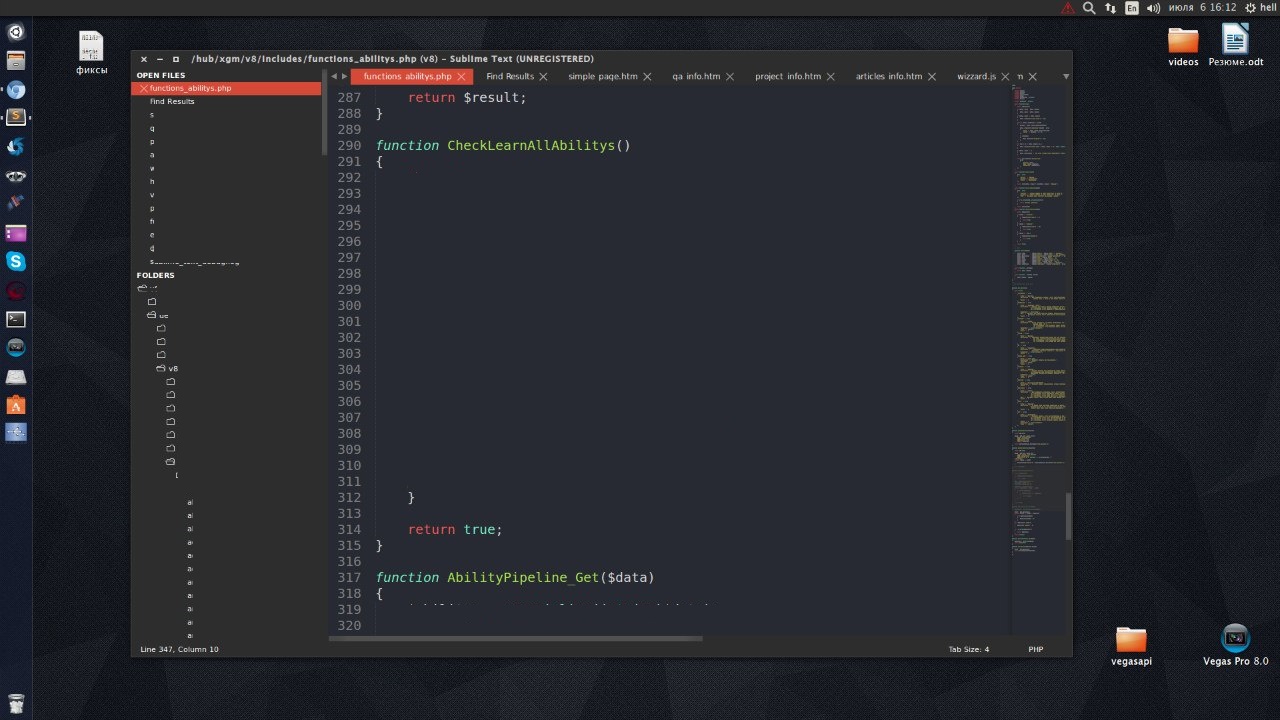
Task: Open the sound volume indicator
Action: pyautogui.click(x=1153, y=8)
